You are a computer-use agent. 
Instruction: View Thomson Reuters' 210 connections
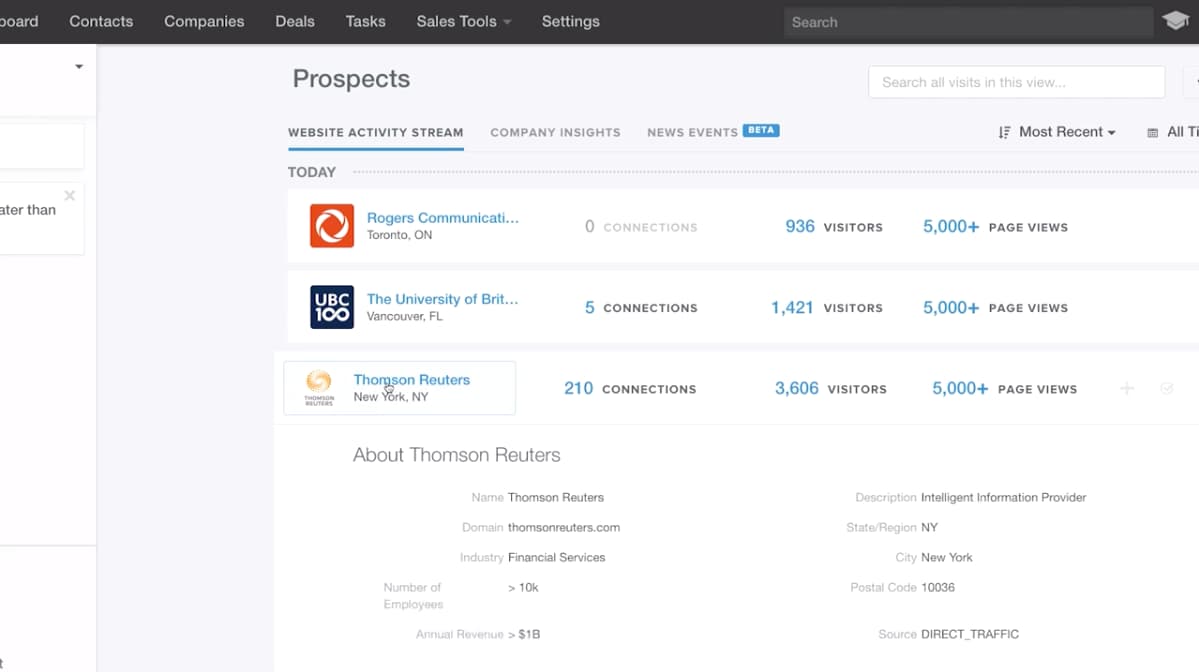629,388
